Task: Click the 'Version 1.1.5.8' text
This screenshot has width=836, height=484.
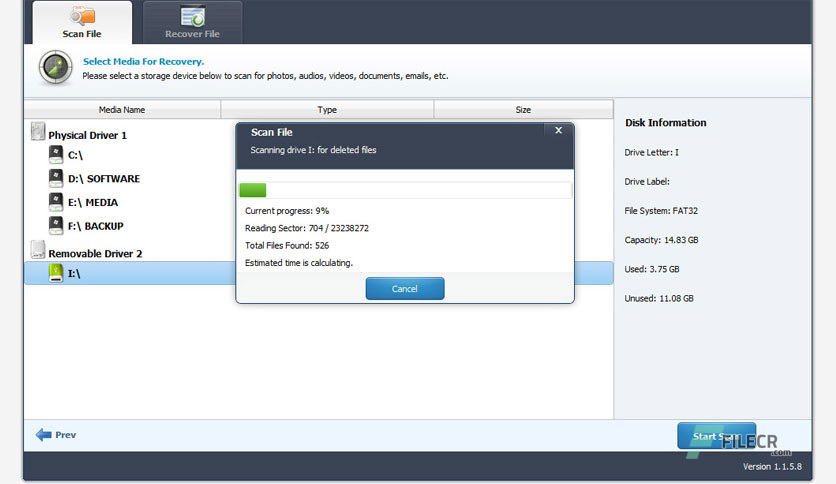Action: pyautogui.click(x=772, y=466)
